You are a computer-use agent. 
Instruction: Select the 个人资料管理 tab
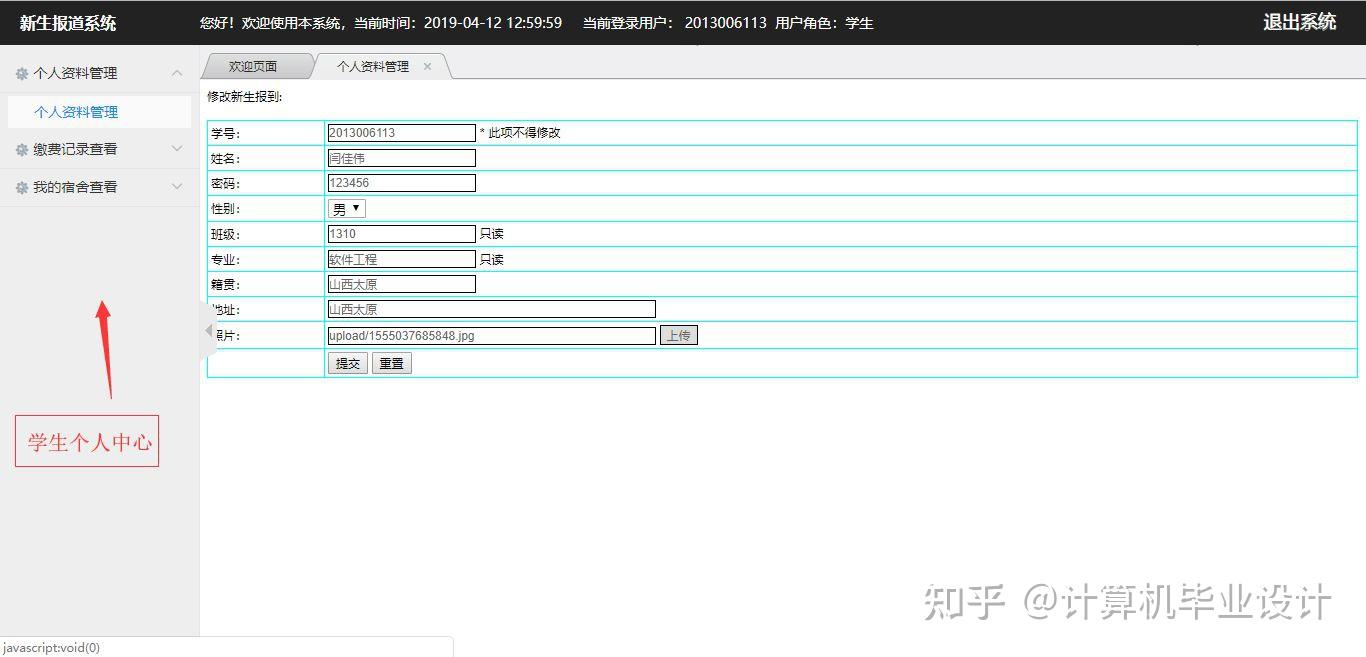[x=373, y=66]
